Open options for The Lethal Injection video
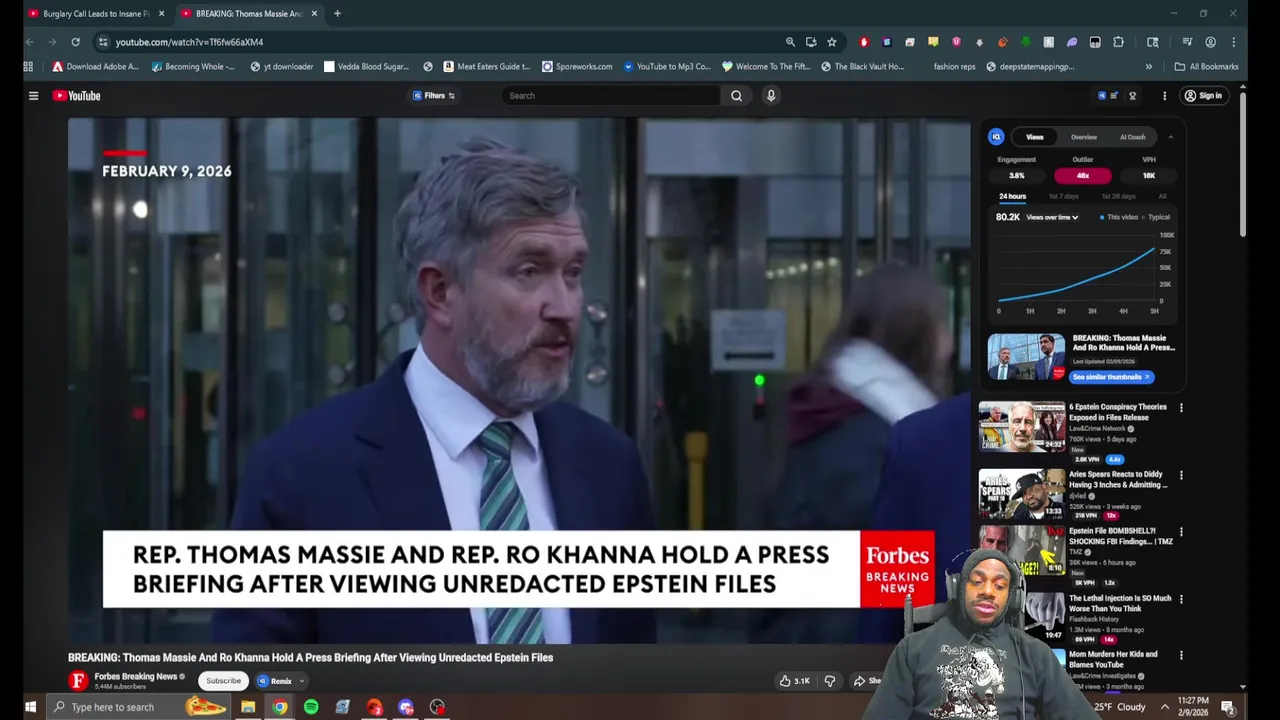1280x720 pixels. pyautogui.click(x=1181, y=599)
